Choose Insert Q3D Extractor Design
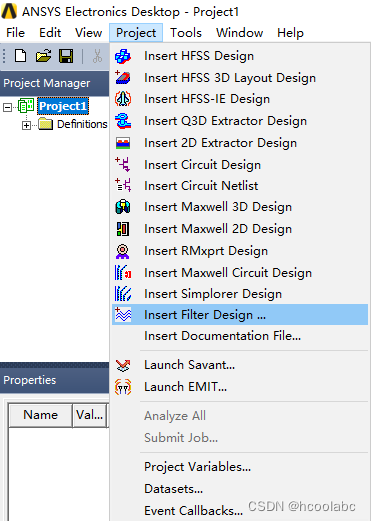 click(240, 121)
